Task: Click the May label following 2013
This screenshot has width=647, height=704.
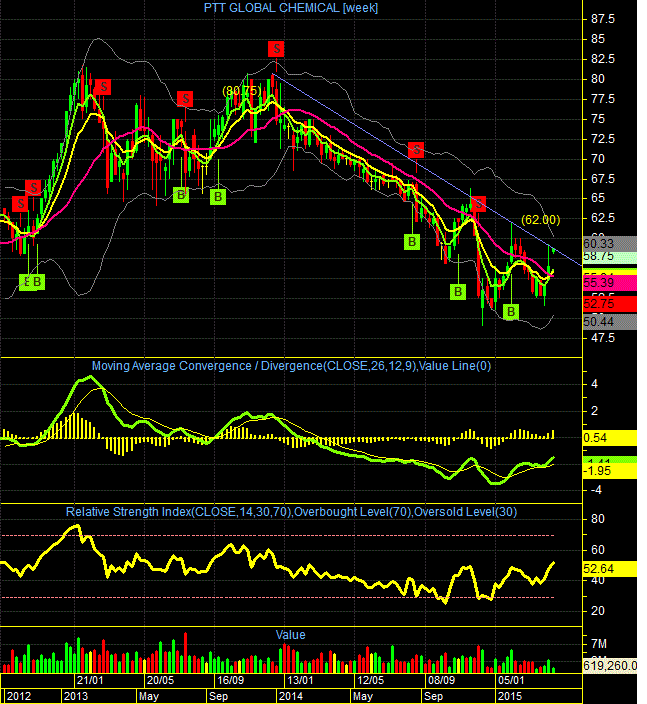Action: point(149,696)
